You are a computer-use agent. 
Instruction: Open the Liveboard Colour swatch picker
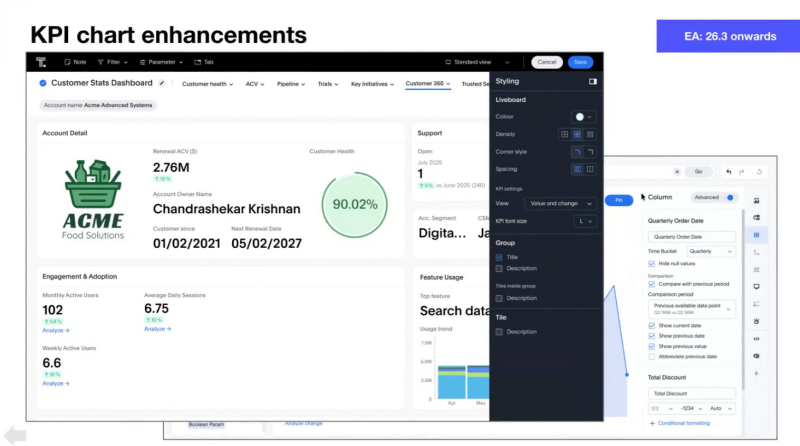[582, 117]
